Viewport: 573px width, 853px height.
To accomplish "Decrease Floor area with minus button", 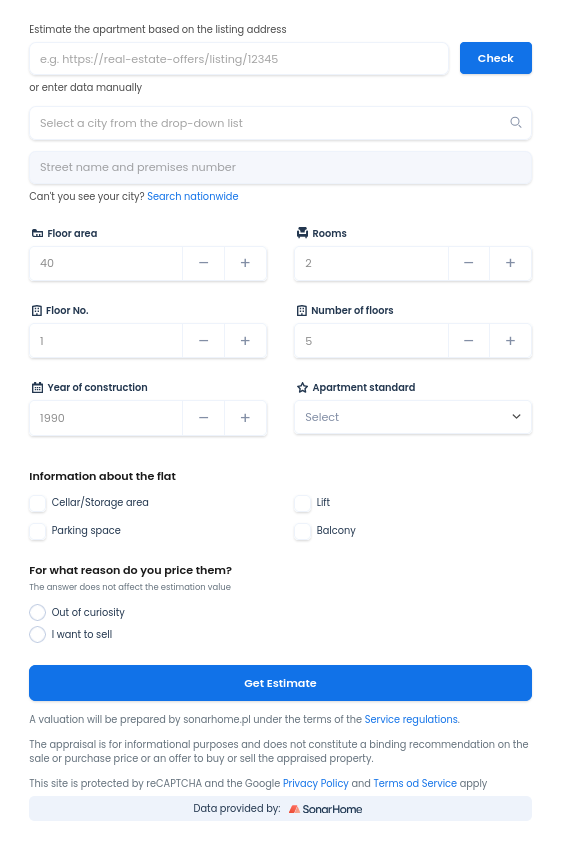I will point(204,263).
